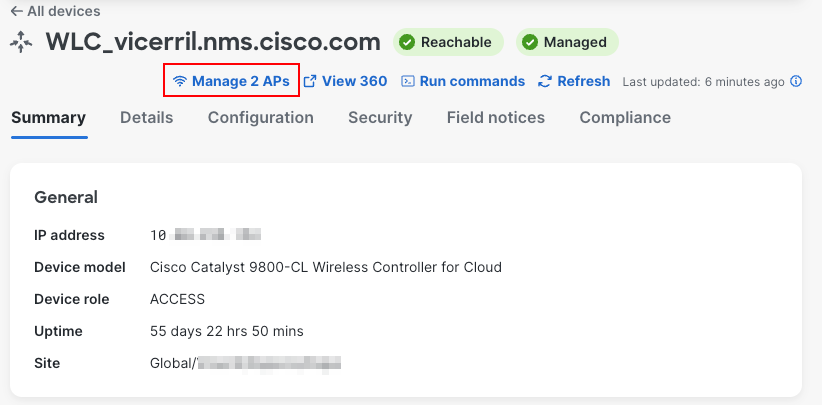Open the Field notices tab
The width and height of the screenshot is (822, 405).
495,117
